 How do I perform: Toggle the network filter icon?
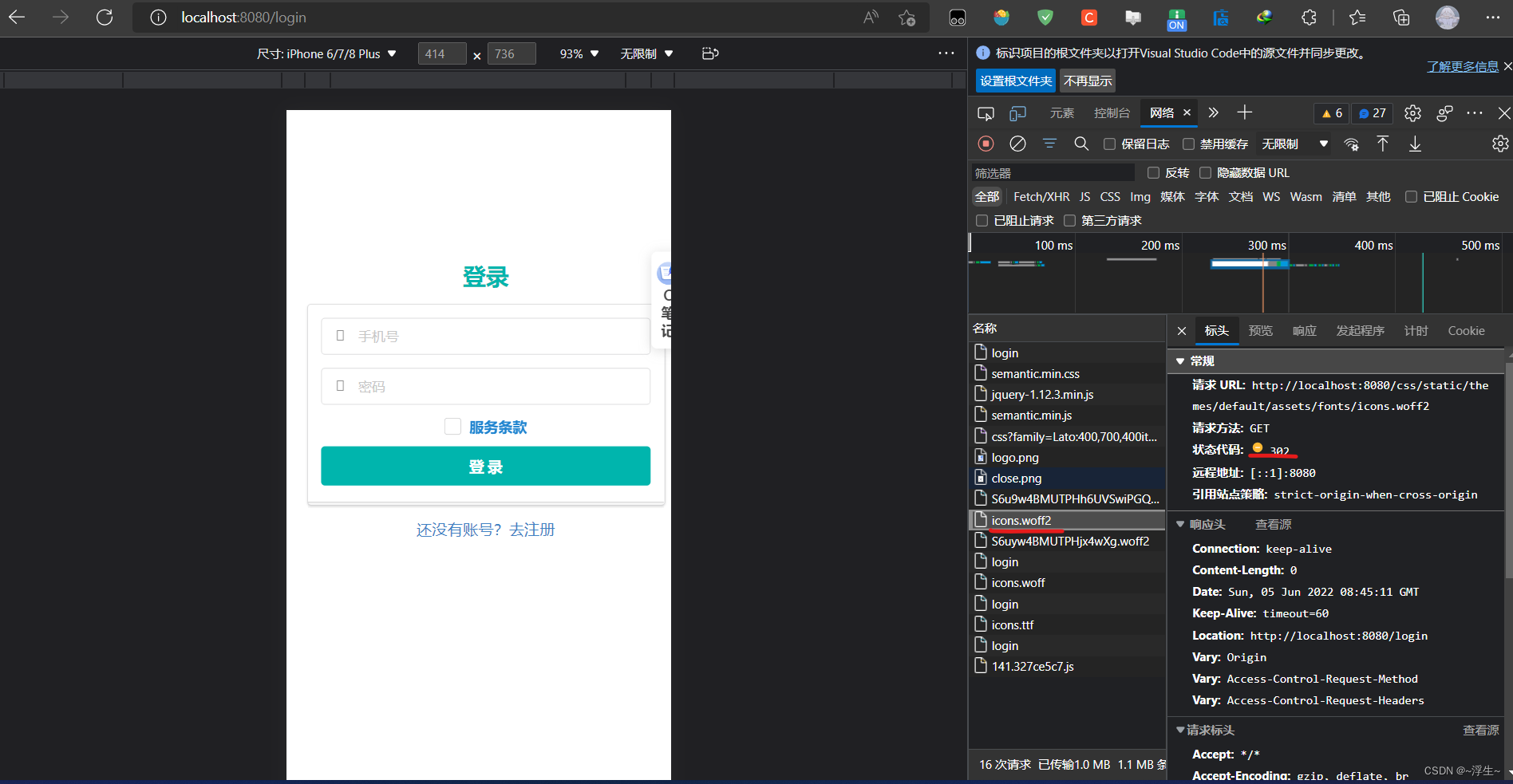(x=1049, y=144)
